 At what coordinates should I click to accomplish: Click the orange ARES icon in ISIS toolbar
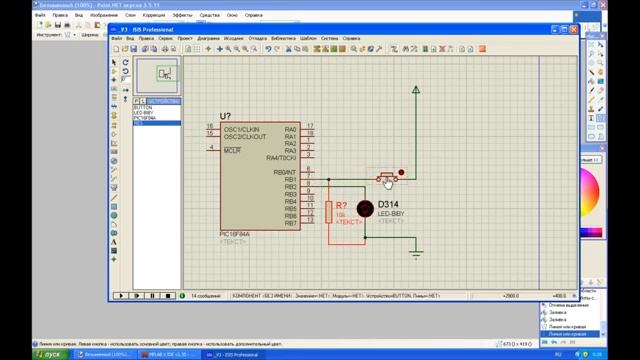click(482, 49)
